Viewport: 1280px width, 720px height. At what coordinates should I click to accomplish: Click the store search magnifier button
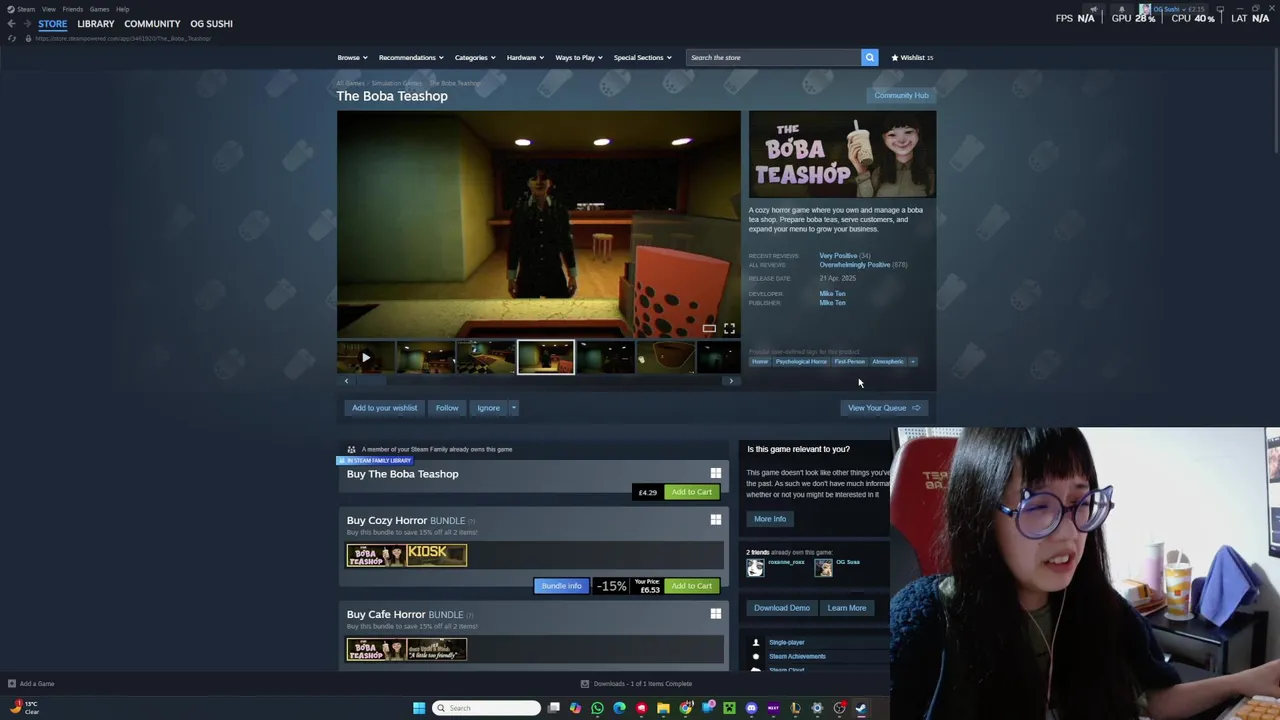point(869,57)
